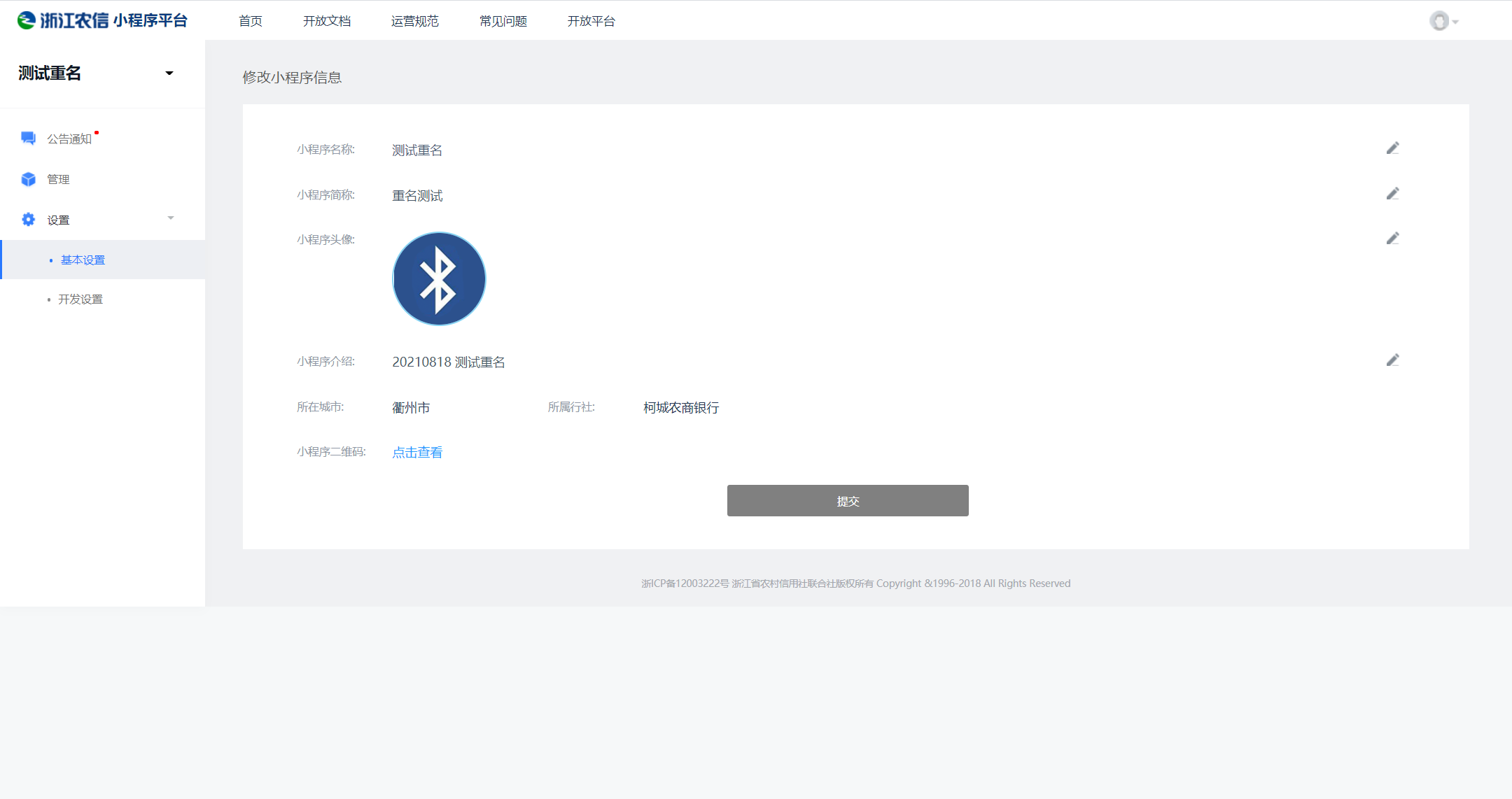Screen dimensions: 1512x799
Task: Click the 管理 cube icon in sidebar
Action: click(x=28, y=179)
